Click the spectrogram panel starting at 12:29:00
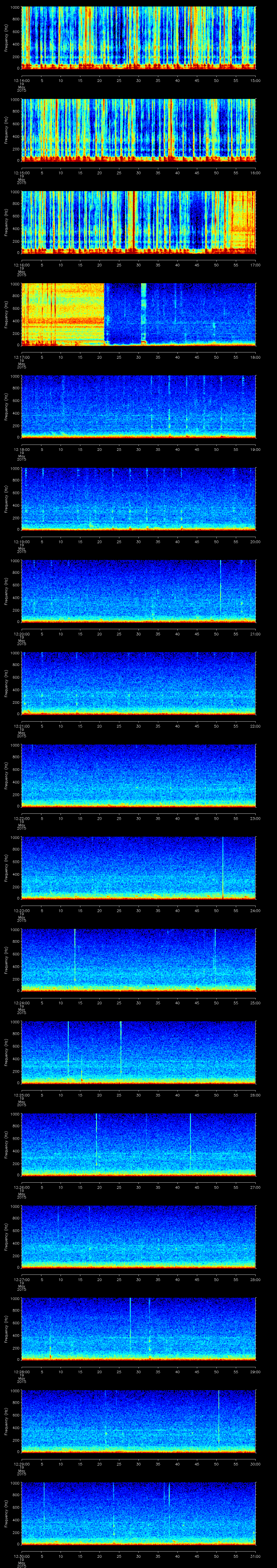Image resolution: width=277 pixels, height=1568 pixels. [139, 1421]
